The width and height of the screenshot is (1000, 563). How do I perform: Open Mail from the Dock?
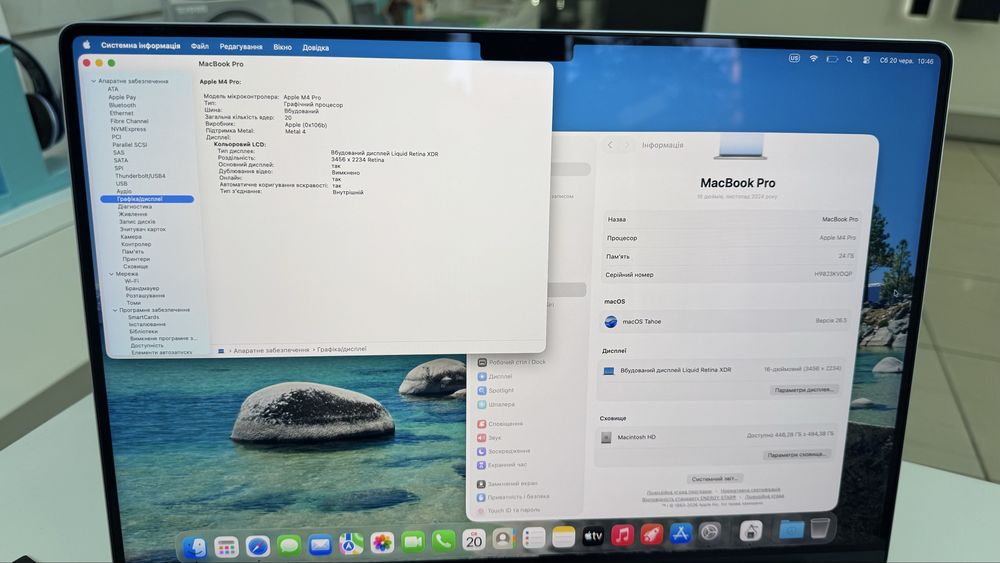tap(320, 545)
